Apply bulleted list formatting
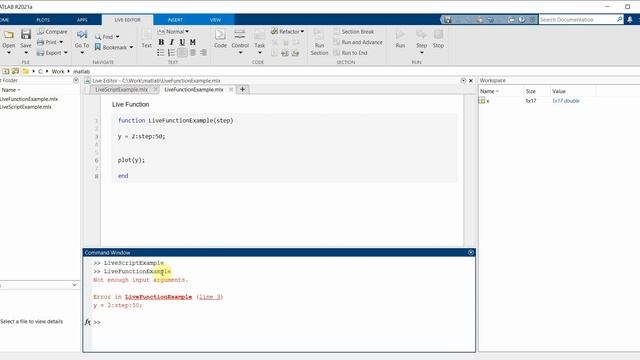Image resolution: width=640 pixels, height=360 pixels. pos(161,53)
